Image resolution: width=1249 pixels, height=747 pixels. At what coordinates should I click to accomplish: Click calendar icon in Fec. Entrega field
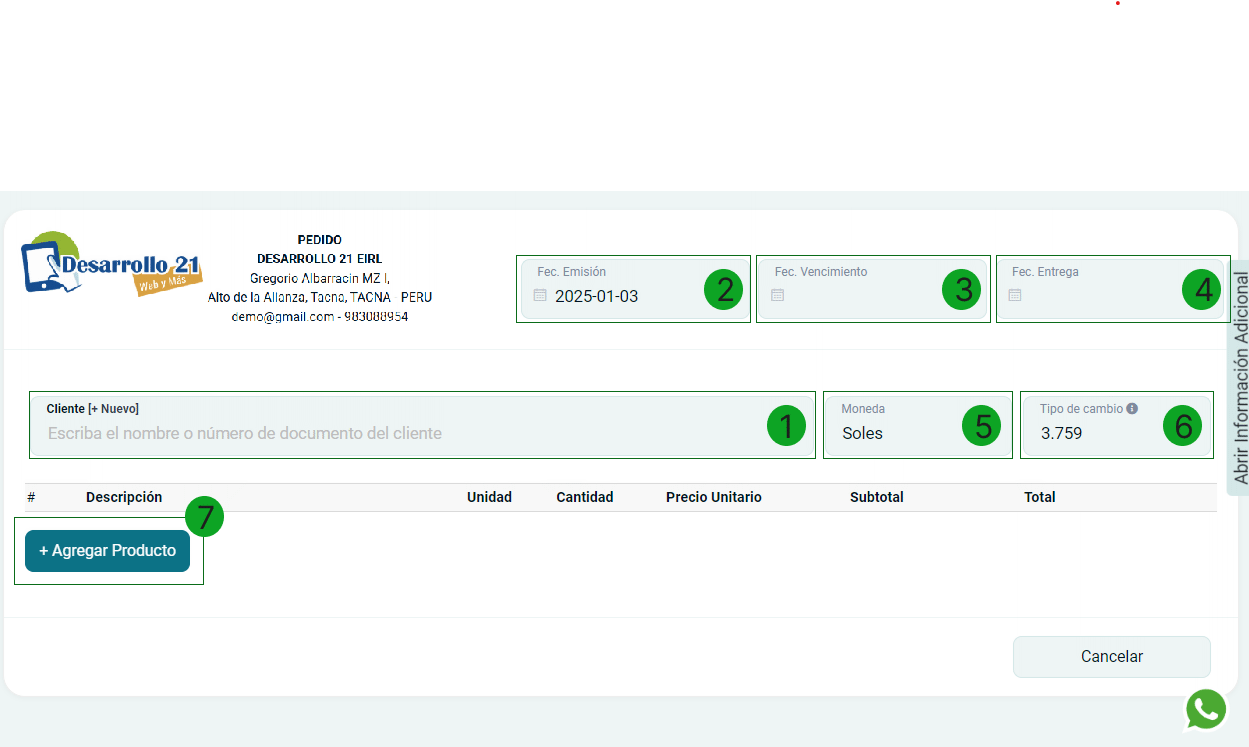pyautogui.click(x=1015, y=296)
